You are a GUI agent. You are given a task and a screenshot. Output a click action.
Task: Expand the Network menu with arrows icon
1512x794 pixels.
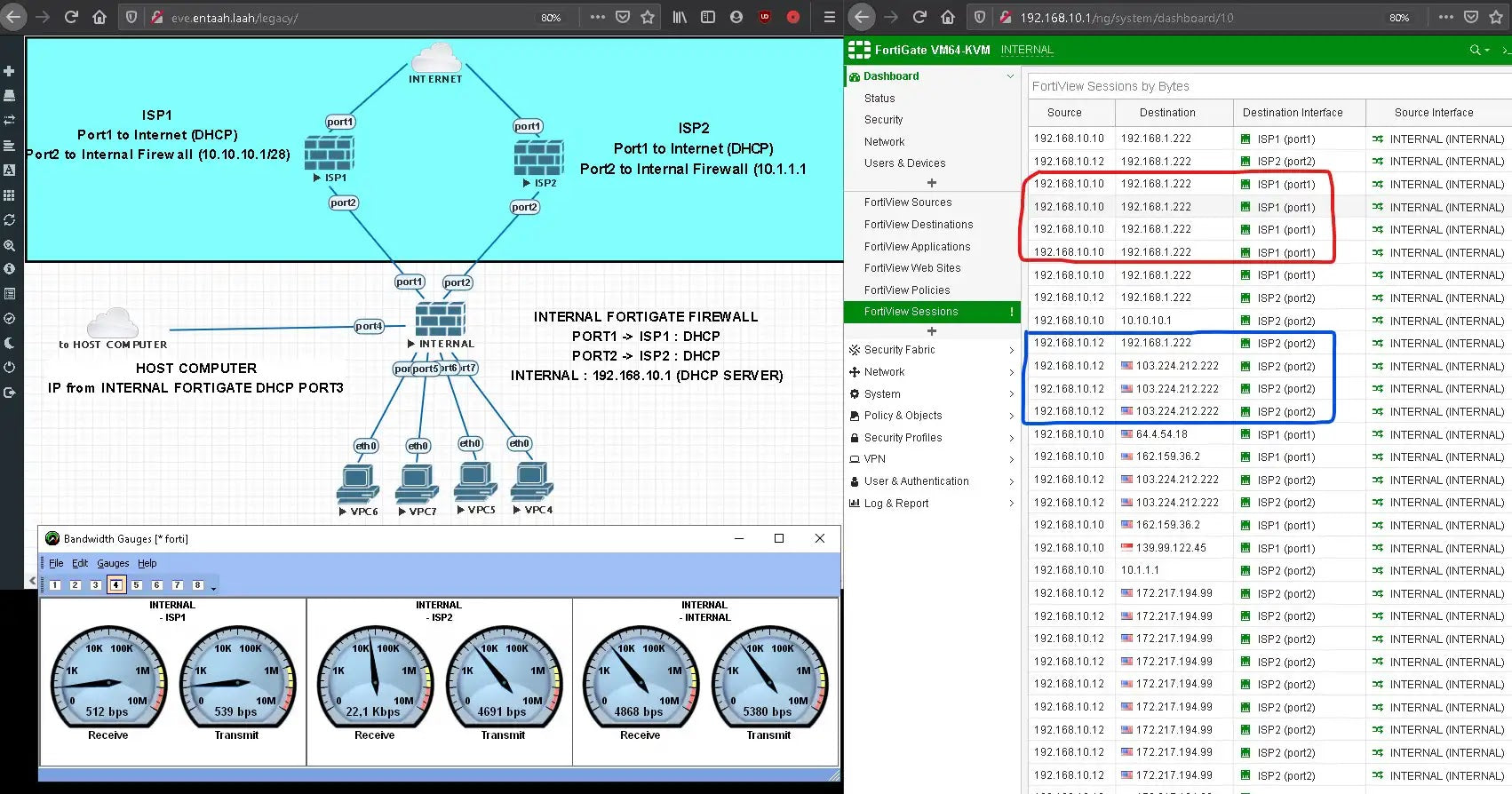tap(932, 372)
